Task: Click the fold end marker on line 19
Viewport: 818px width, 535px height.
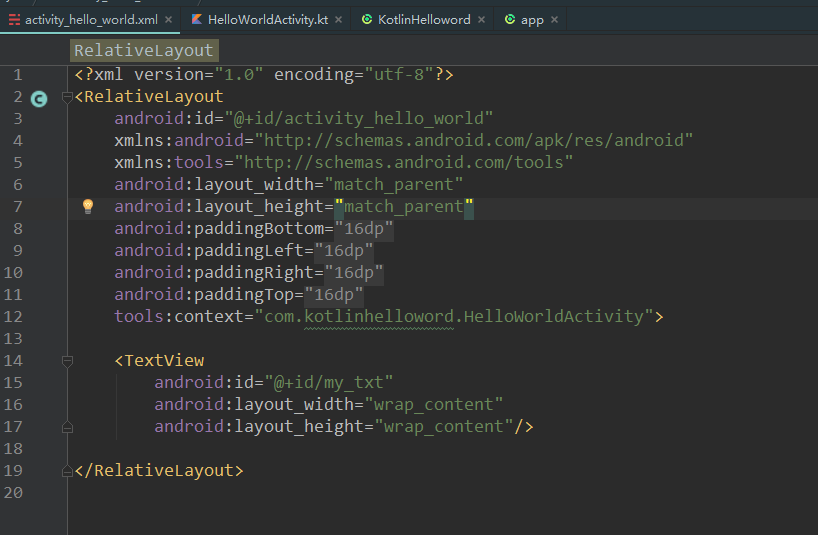Action: [67, 471]
